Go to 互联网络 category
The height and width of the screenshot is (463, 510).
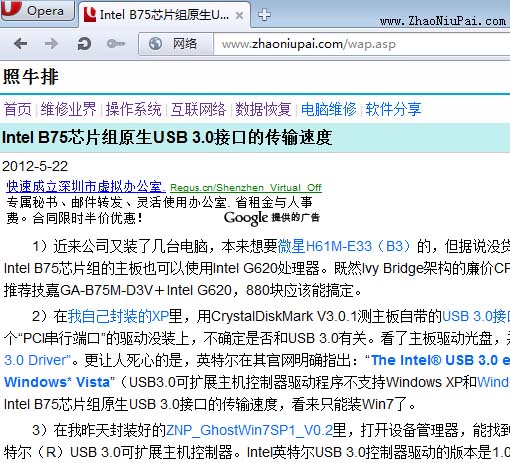198,109
